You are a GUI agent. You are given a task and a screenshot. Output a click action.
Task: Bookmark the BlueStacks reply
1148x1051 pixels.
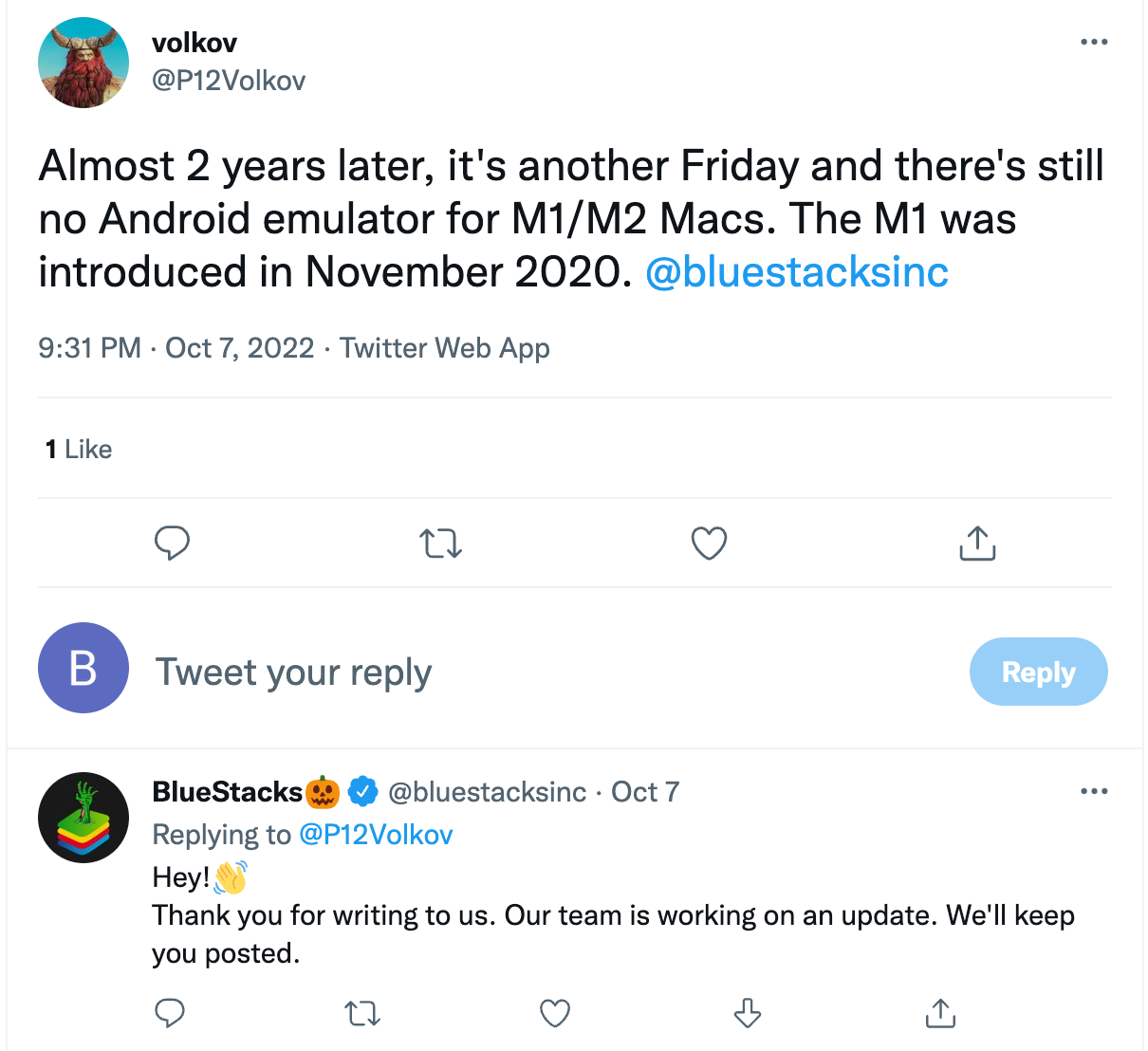(747, 1013)
